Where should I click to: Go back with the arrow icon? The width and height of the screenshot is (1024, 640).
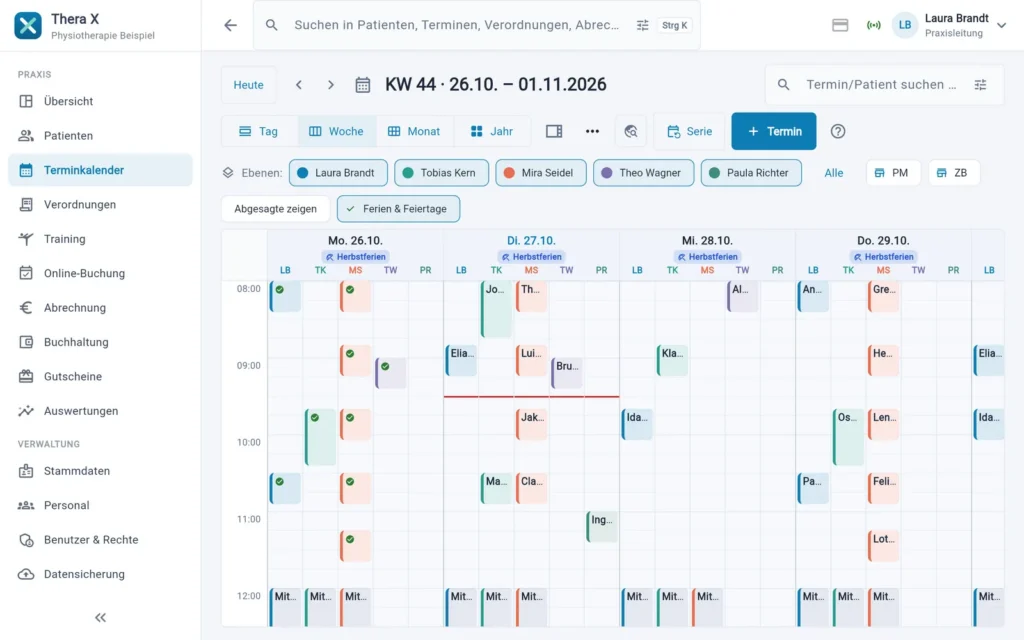pos(231,25)
